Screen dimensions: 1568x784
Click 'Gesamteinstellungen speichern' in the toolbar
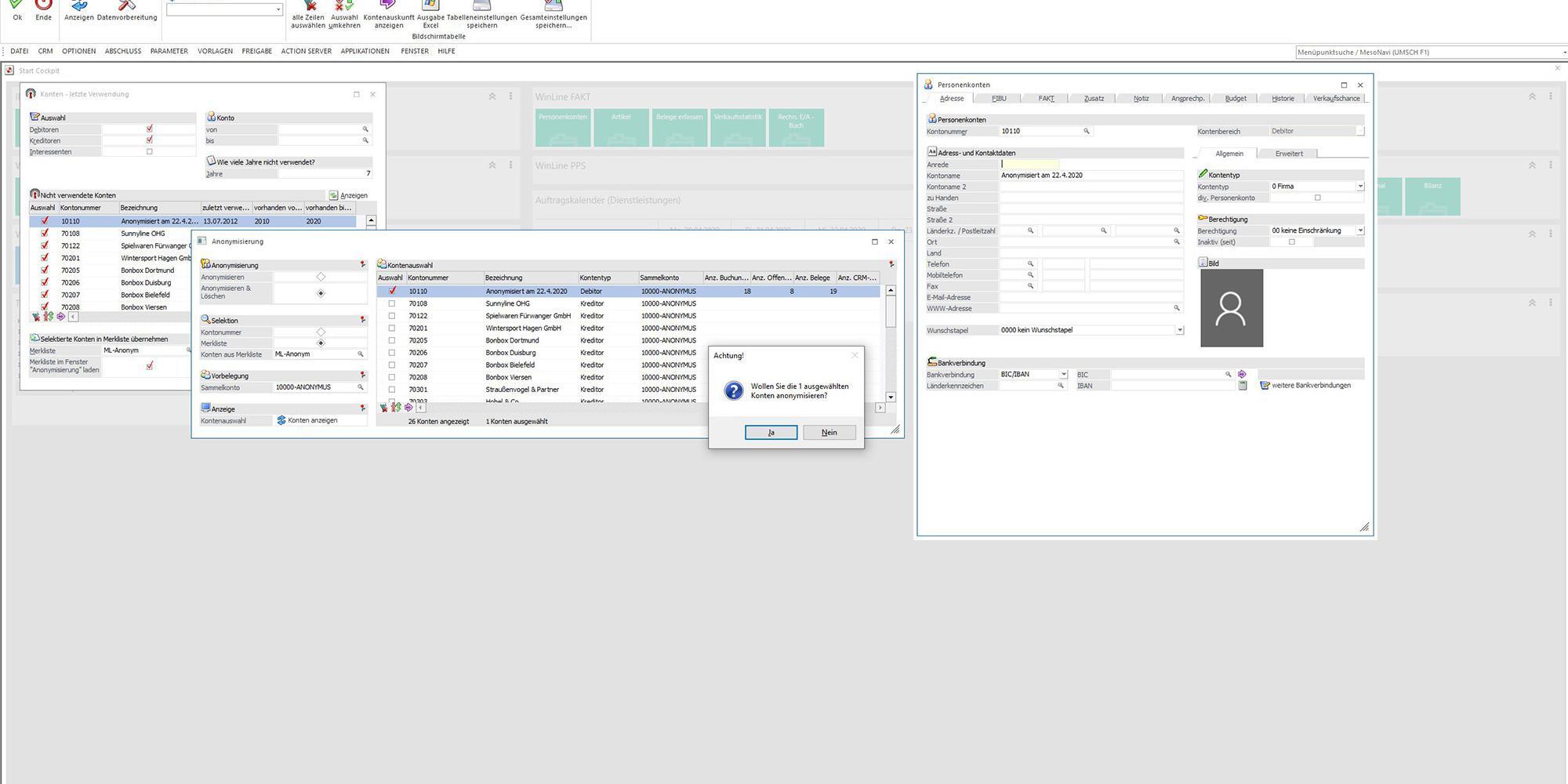click(x=554, y=14)
